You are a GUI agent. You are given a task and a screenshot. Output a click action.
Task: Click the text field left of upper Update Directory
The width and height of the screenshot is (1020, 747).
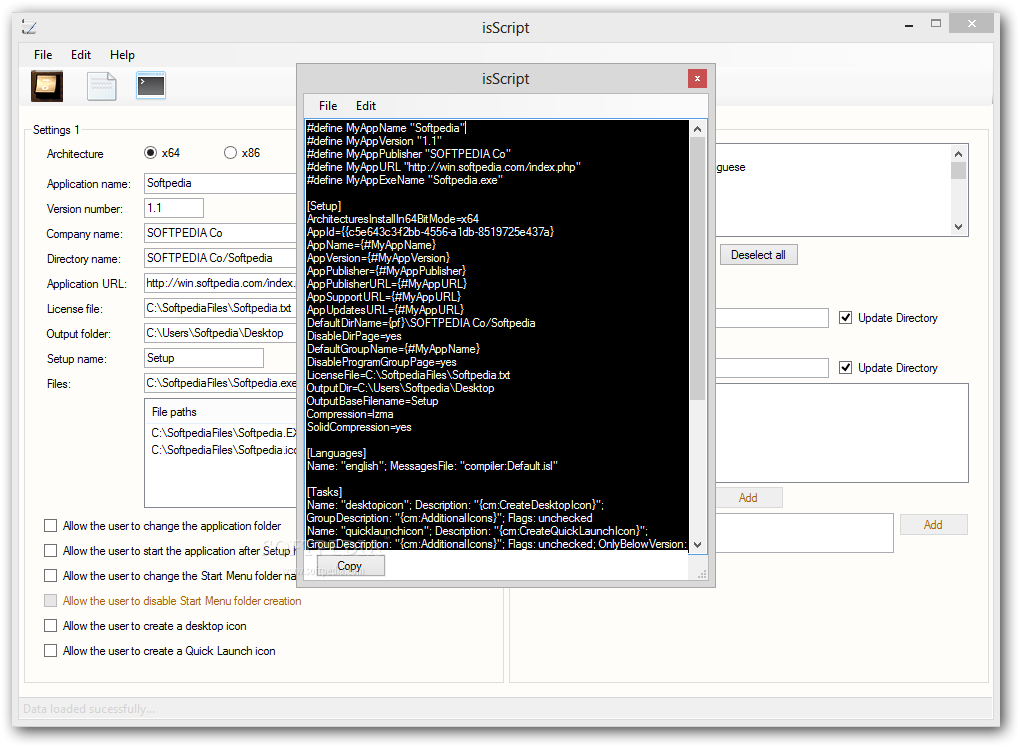click(772, 318)
